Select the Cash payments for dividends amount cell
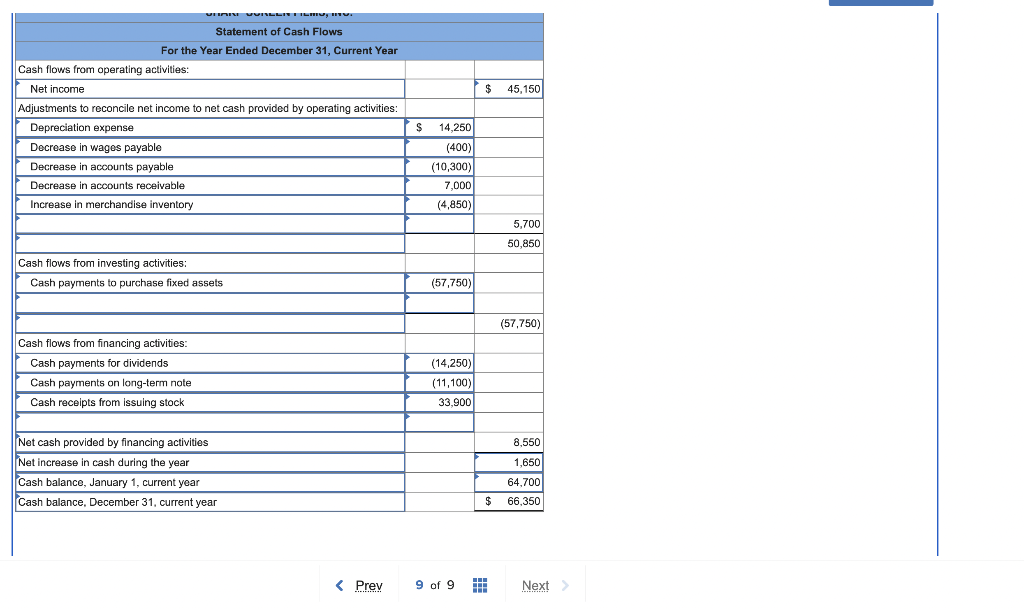Screen dimensions: 1024x609 pyautogui.click(x=439, y=362)
